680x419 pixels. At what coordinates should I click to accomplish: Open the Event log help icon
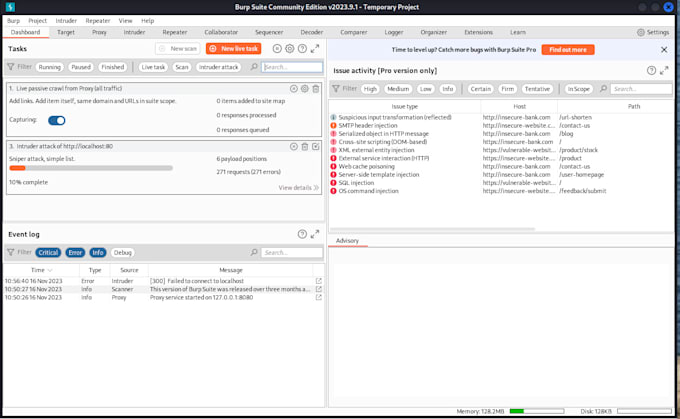pos(302,234)
